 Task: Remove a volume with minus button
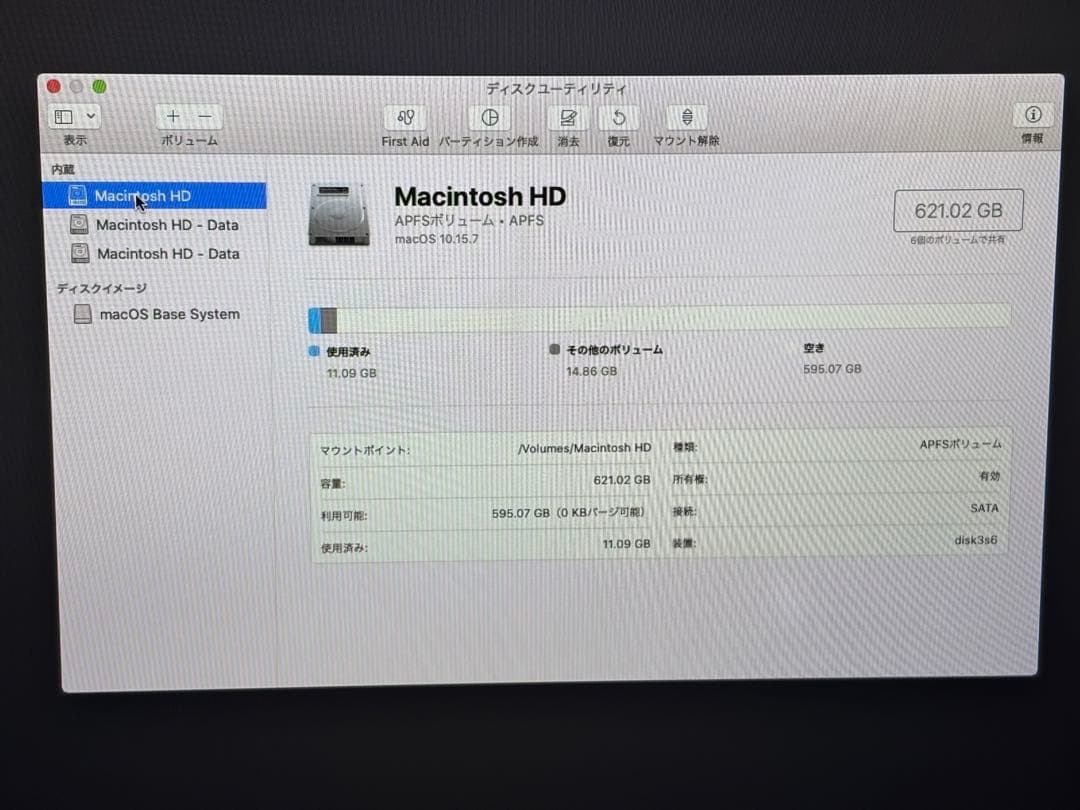click(205, 117)
